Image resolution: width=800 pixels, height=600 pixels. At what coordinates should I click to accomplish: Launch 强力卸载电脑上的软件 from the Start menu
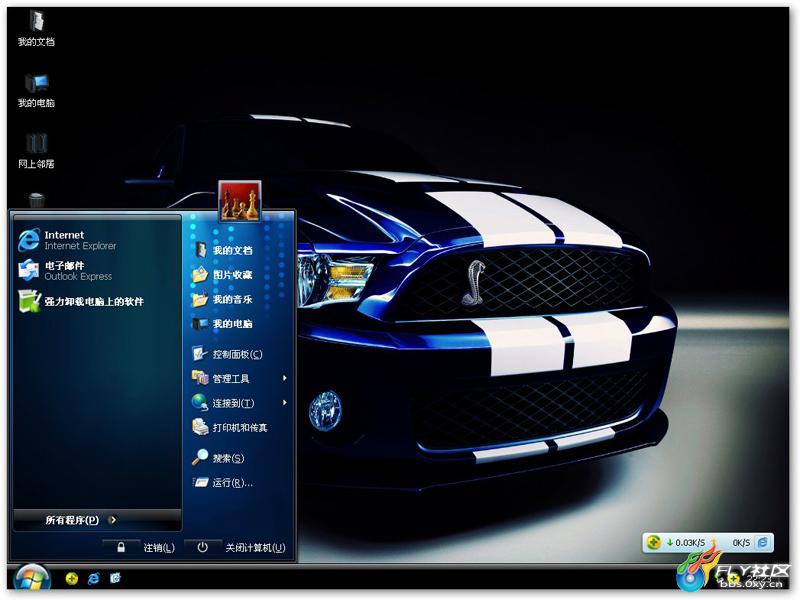[81, 301]
